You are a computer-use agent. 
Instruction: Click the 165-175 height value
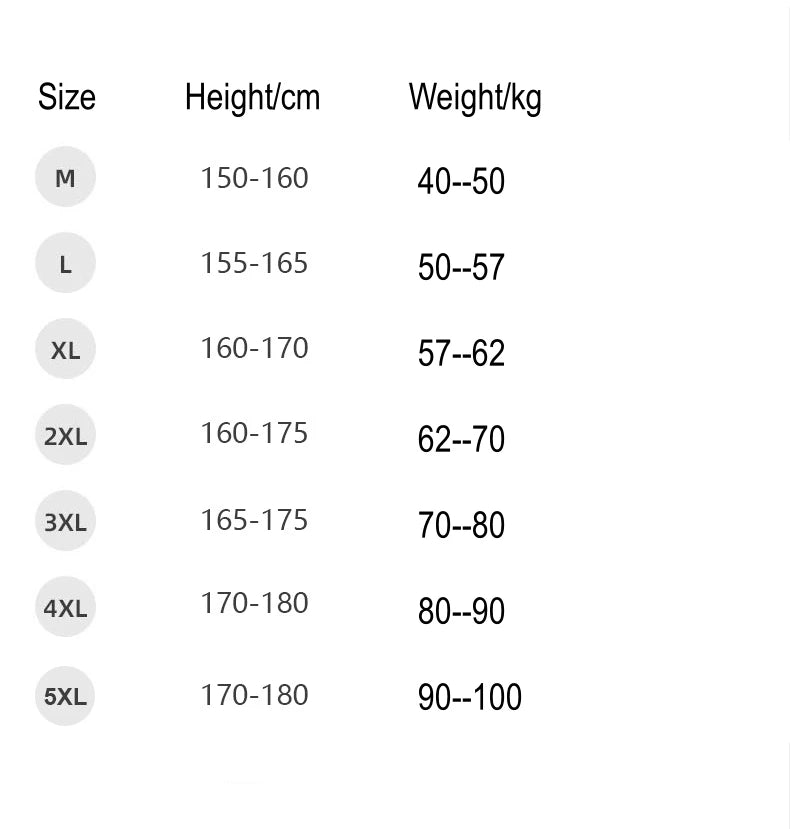tap(254, 520)
